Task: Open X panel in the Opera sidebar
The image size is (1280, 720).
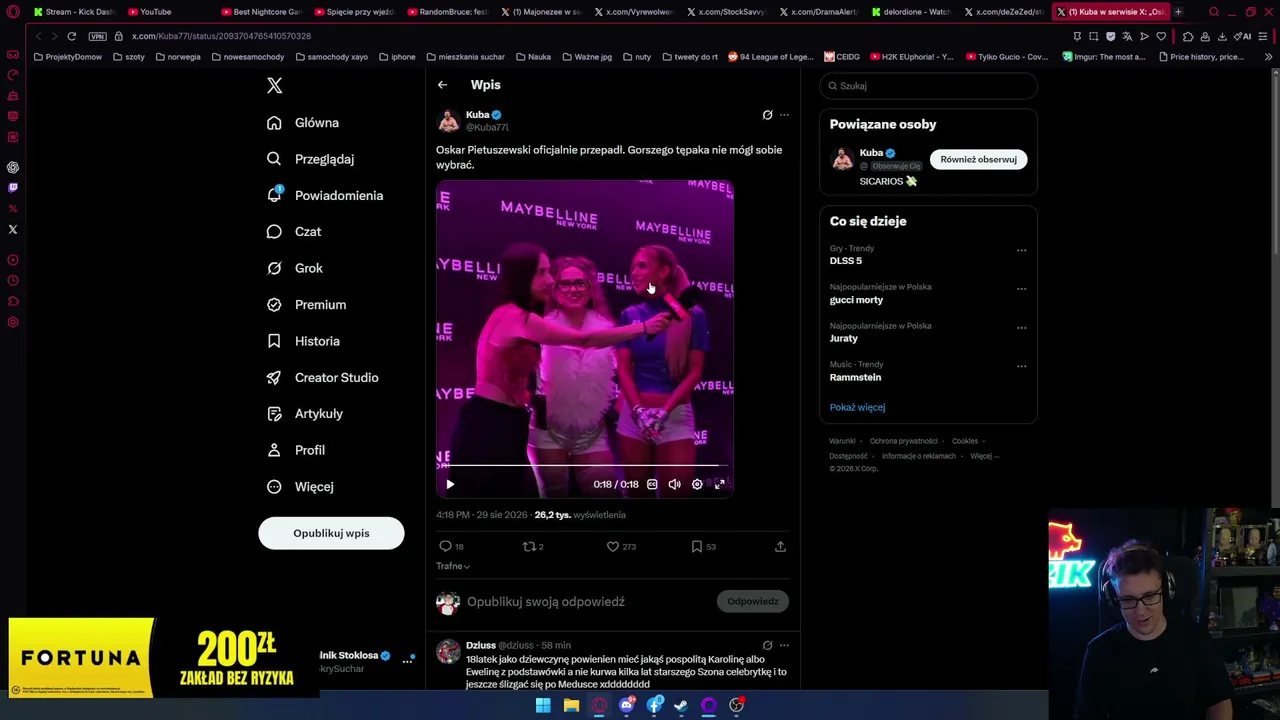Action: (x=13, y=229)
